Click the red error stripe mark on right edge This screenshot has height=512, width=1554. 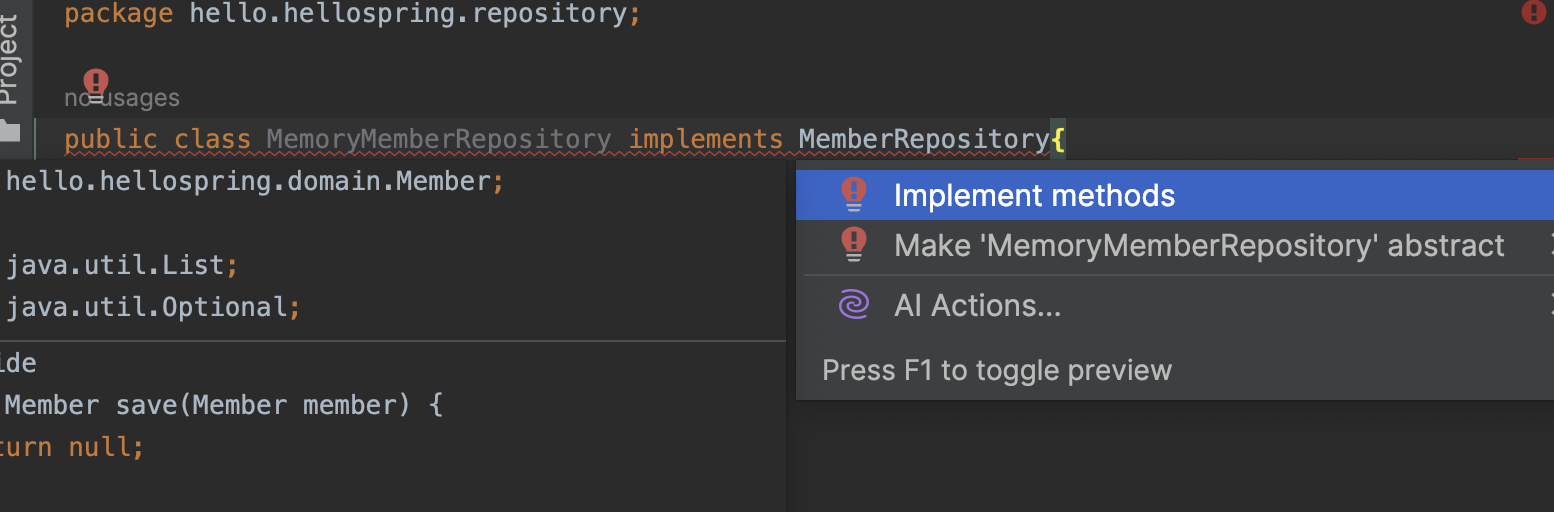[x=1535, y=158]
